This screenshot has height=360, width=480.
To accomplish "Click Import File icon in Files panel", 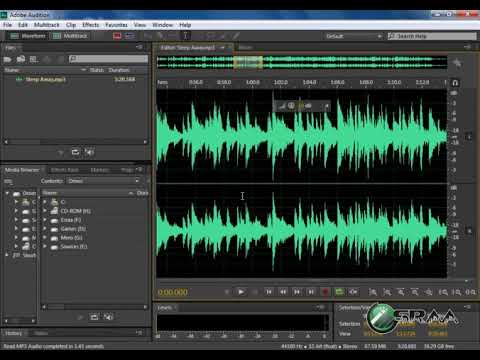I will pos(21,59).
